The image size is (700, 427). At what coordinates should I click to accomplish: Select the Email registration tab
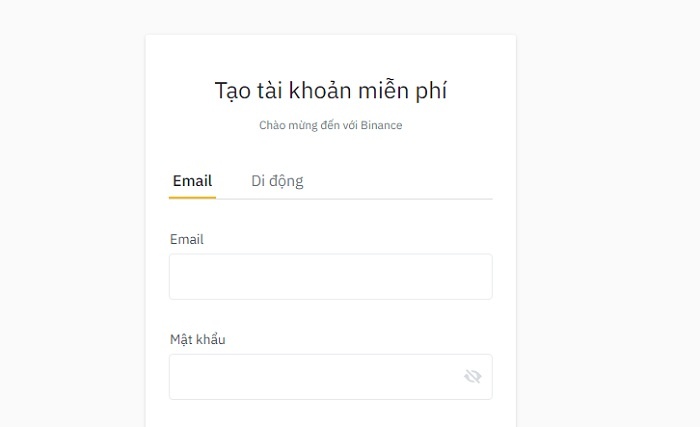(x=192, y=181)
